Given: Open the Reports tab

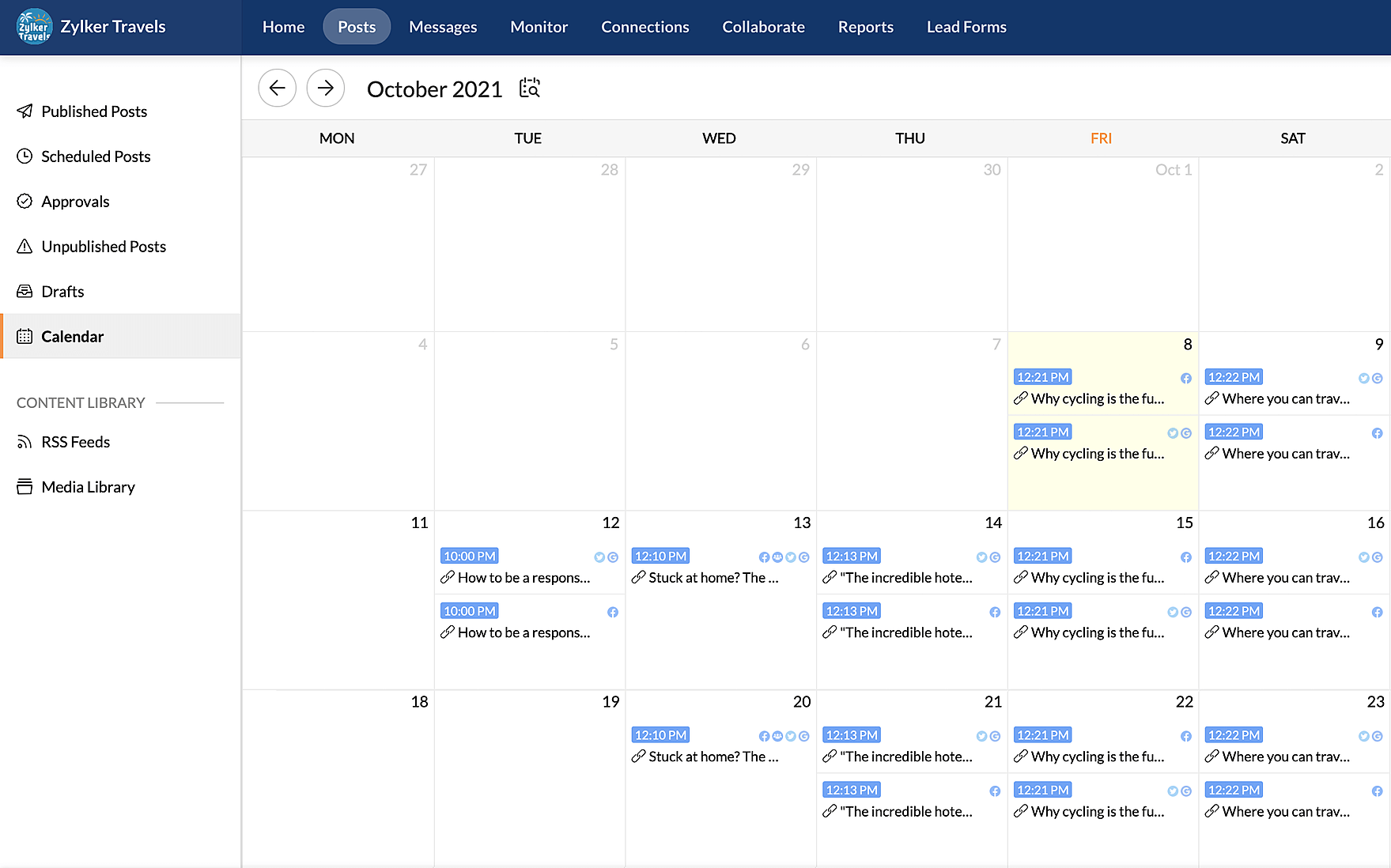Looking at the screenshot, I should pyautogui.click(x=866, y=27).
